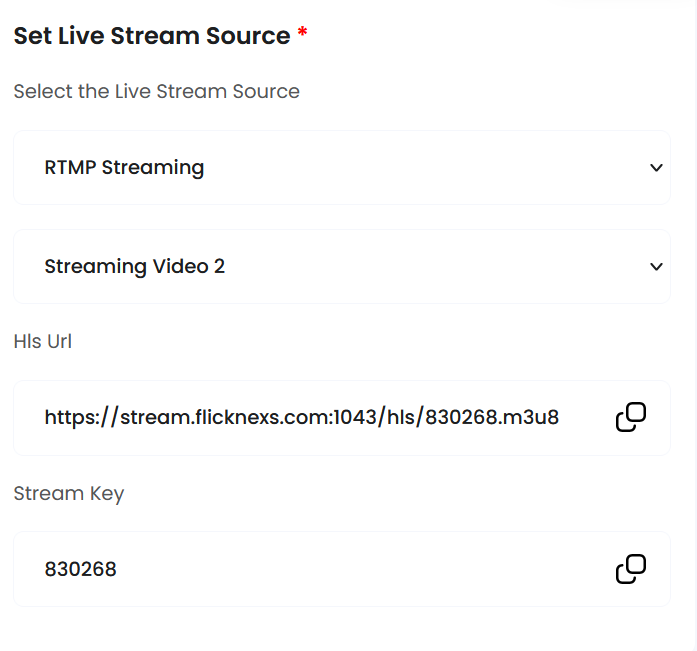Click the word "Source" in the bold heading

coord(244,36)
